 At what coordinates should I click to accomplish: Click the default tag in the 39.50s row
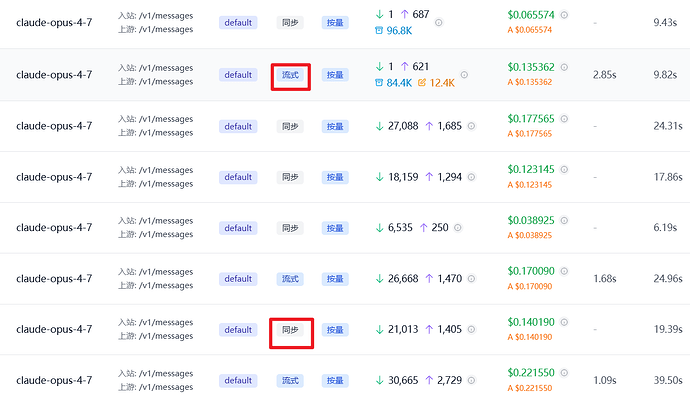click(x=238, y=381)
